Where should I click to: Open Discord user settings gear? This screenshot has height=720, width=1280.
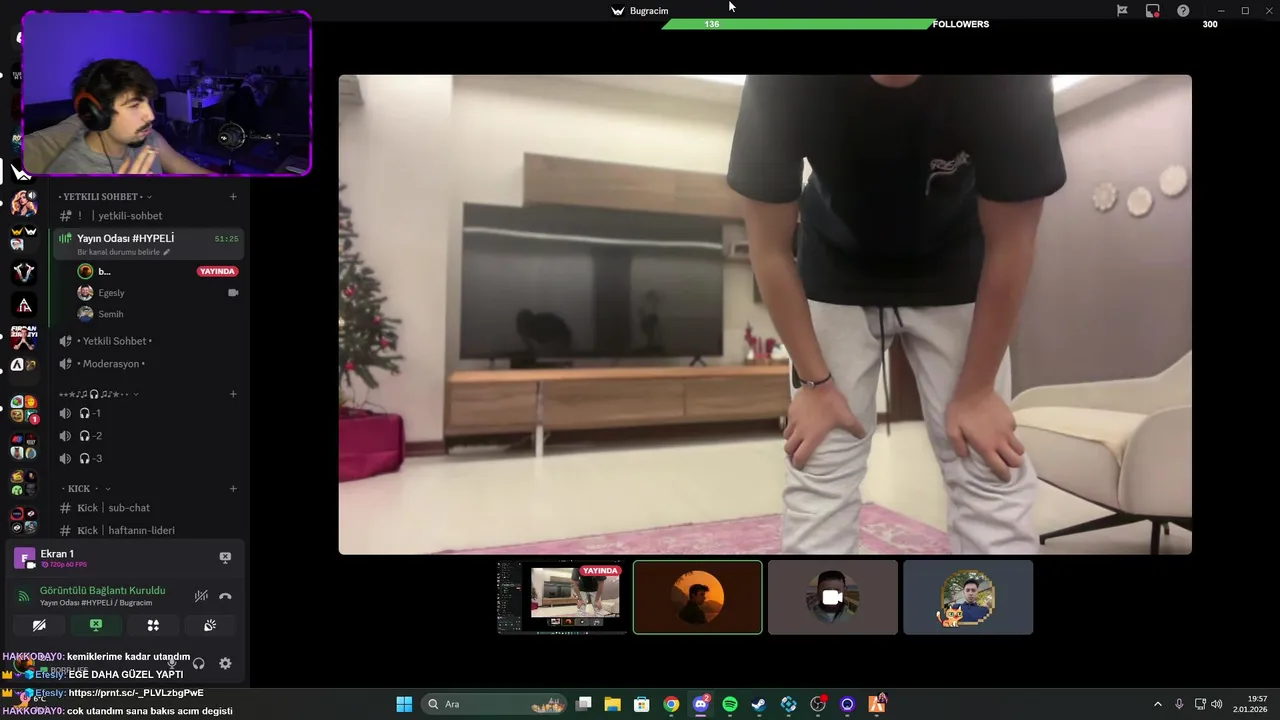pyautogui.click(x=225, y=663)
